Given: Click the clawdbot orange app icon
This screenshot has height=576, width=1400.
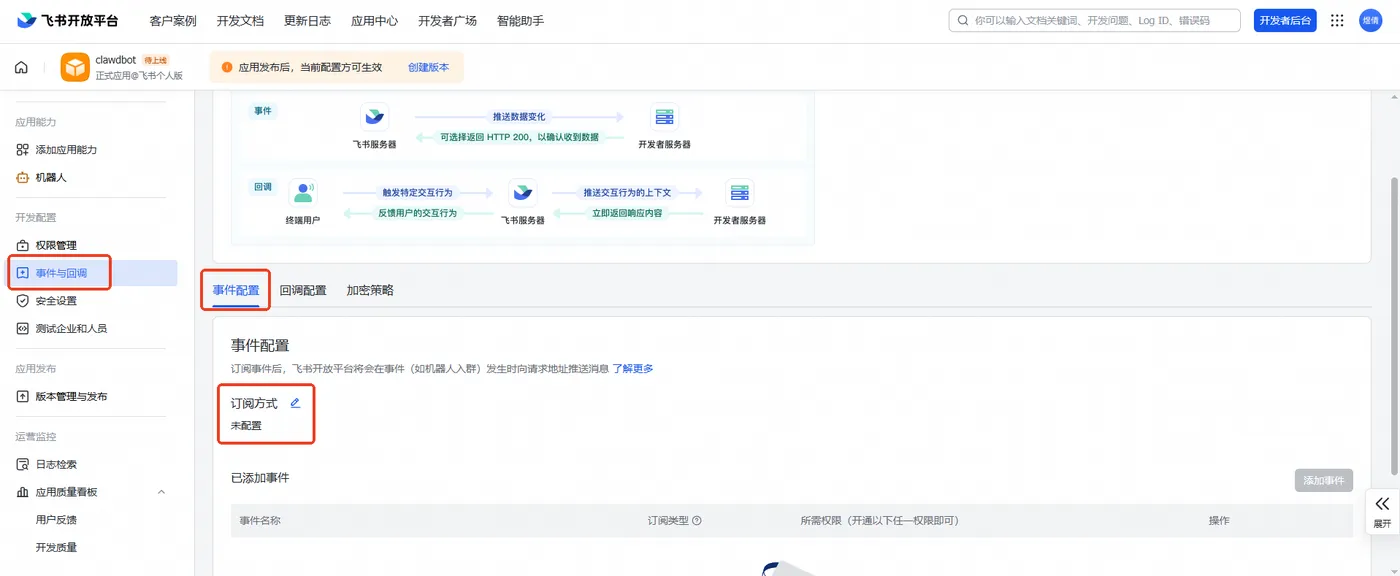Looking at the screenshot, I should point(75,67).
